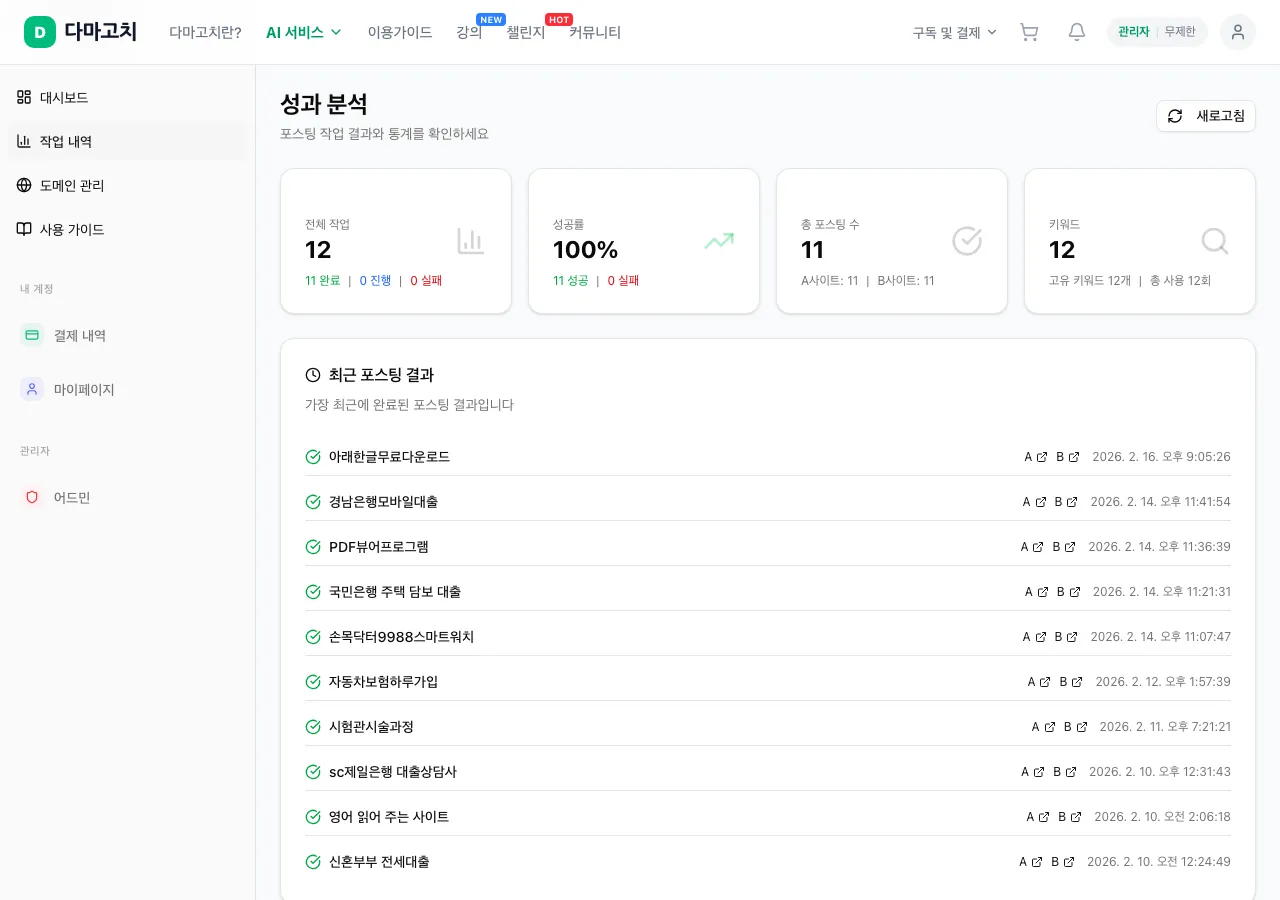Screen dimensions: 1280x900
Task: Click the green D logo icon
Action: point(40,32)
